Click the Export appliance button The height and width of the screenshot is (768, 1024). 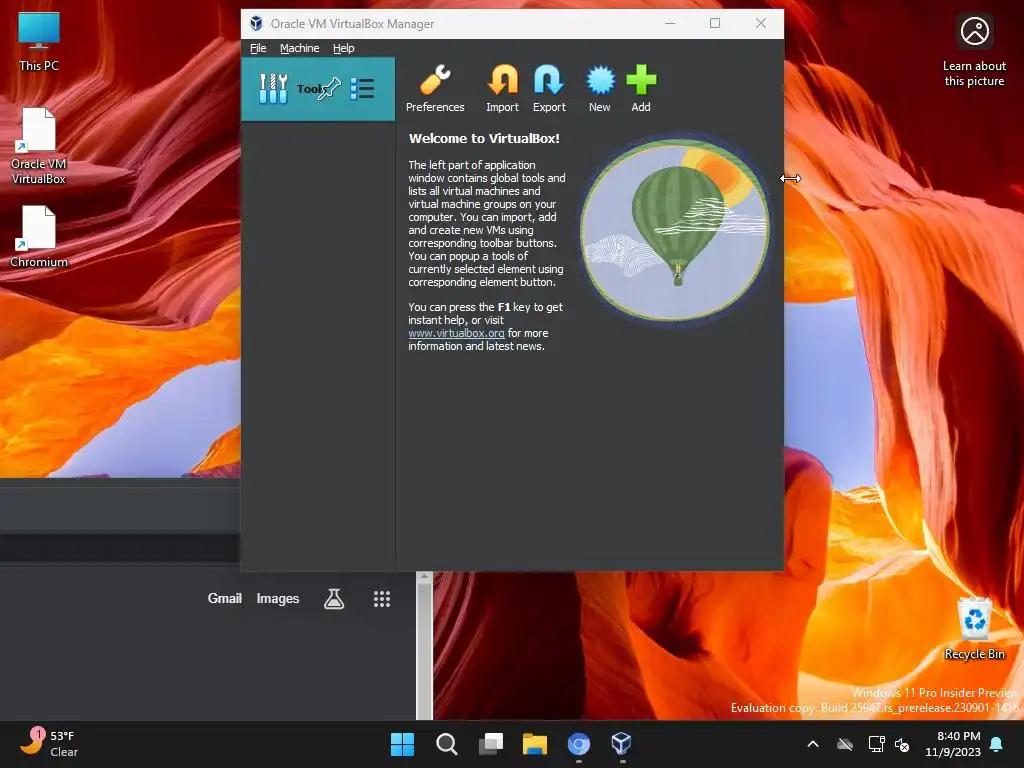[549, 89]
